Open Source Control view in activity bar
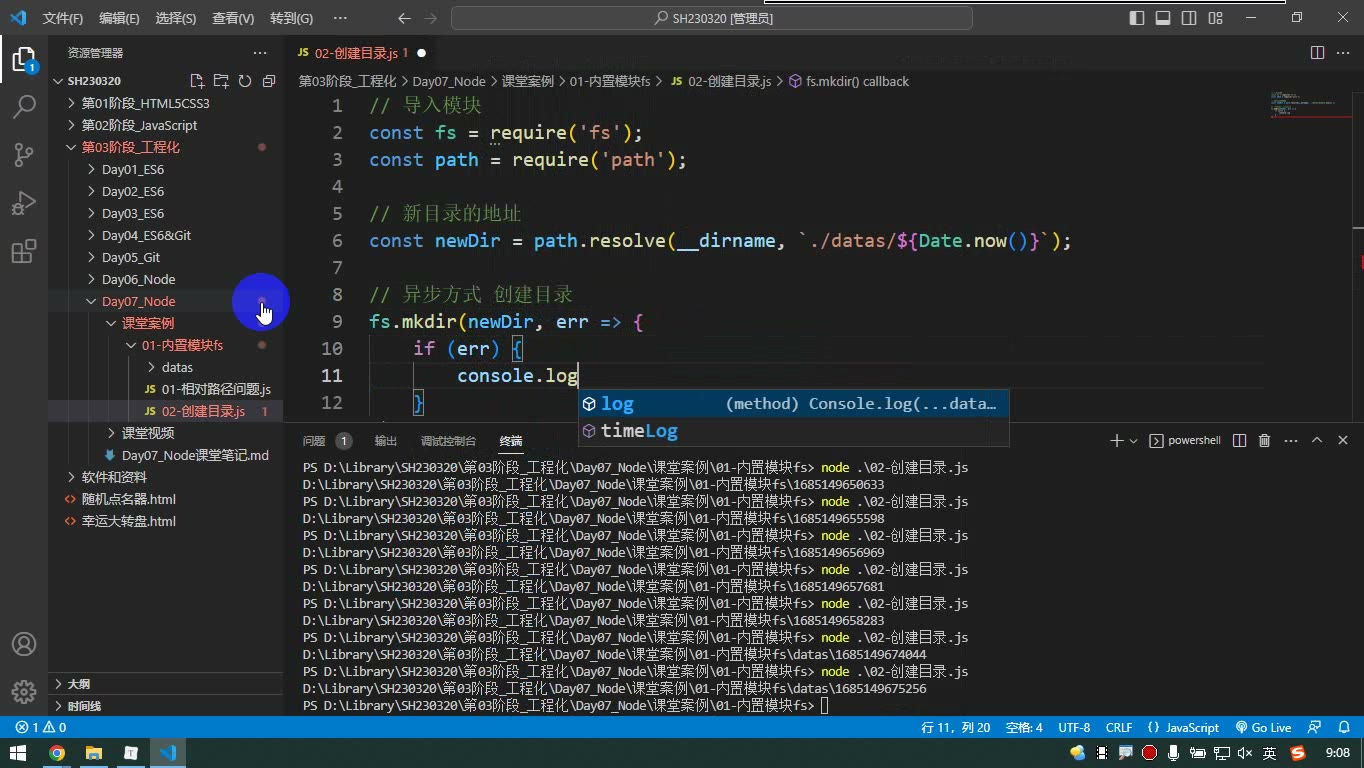This screenshot has height=768, width=1364. click(x=24, y=154)
